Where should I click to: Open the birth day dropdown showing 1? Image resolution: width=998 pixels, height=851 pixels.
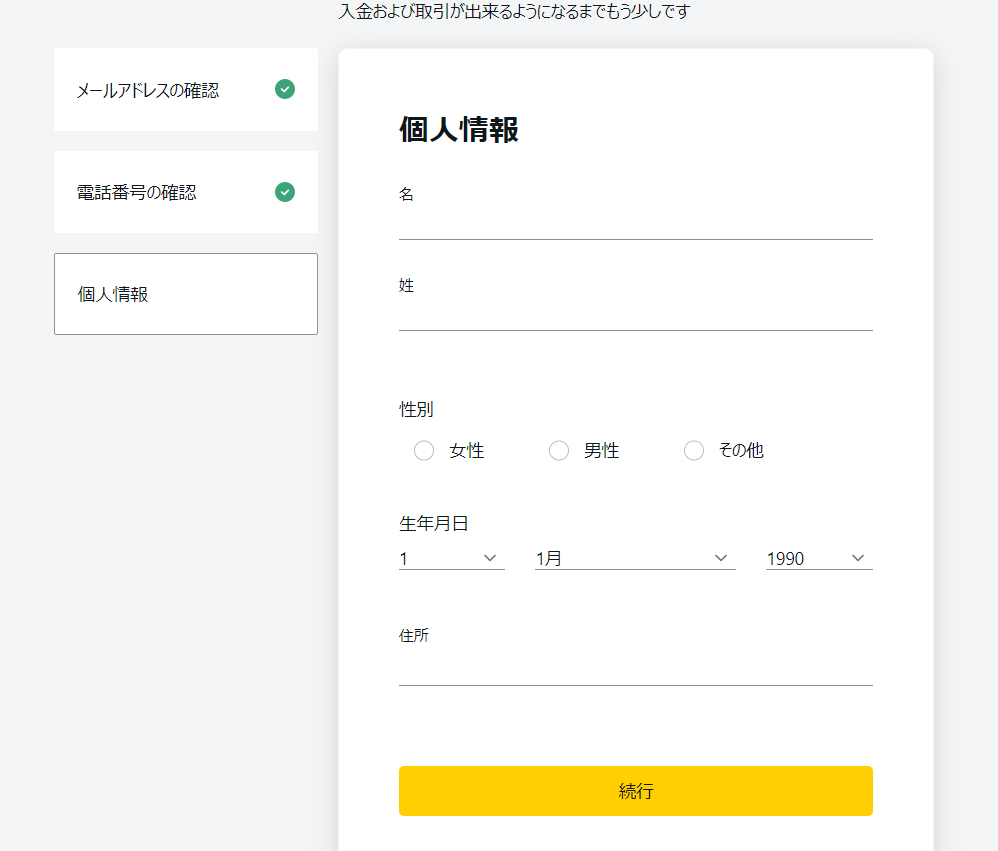(451, 558)
